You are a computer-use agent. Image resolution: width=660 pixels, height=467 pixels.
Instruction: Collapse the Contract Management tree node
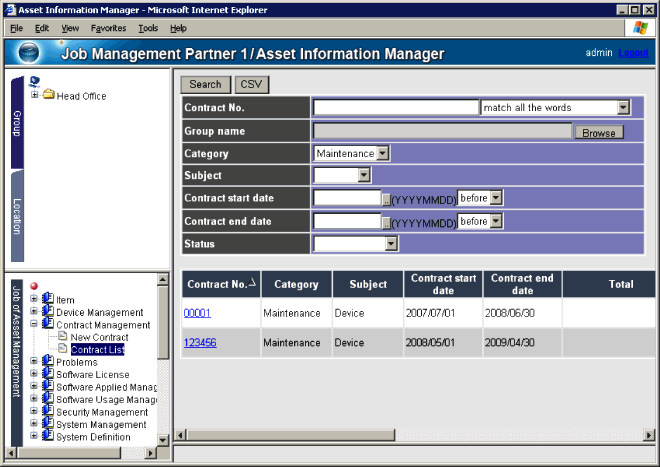pos(35,325)
